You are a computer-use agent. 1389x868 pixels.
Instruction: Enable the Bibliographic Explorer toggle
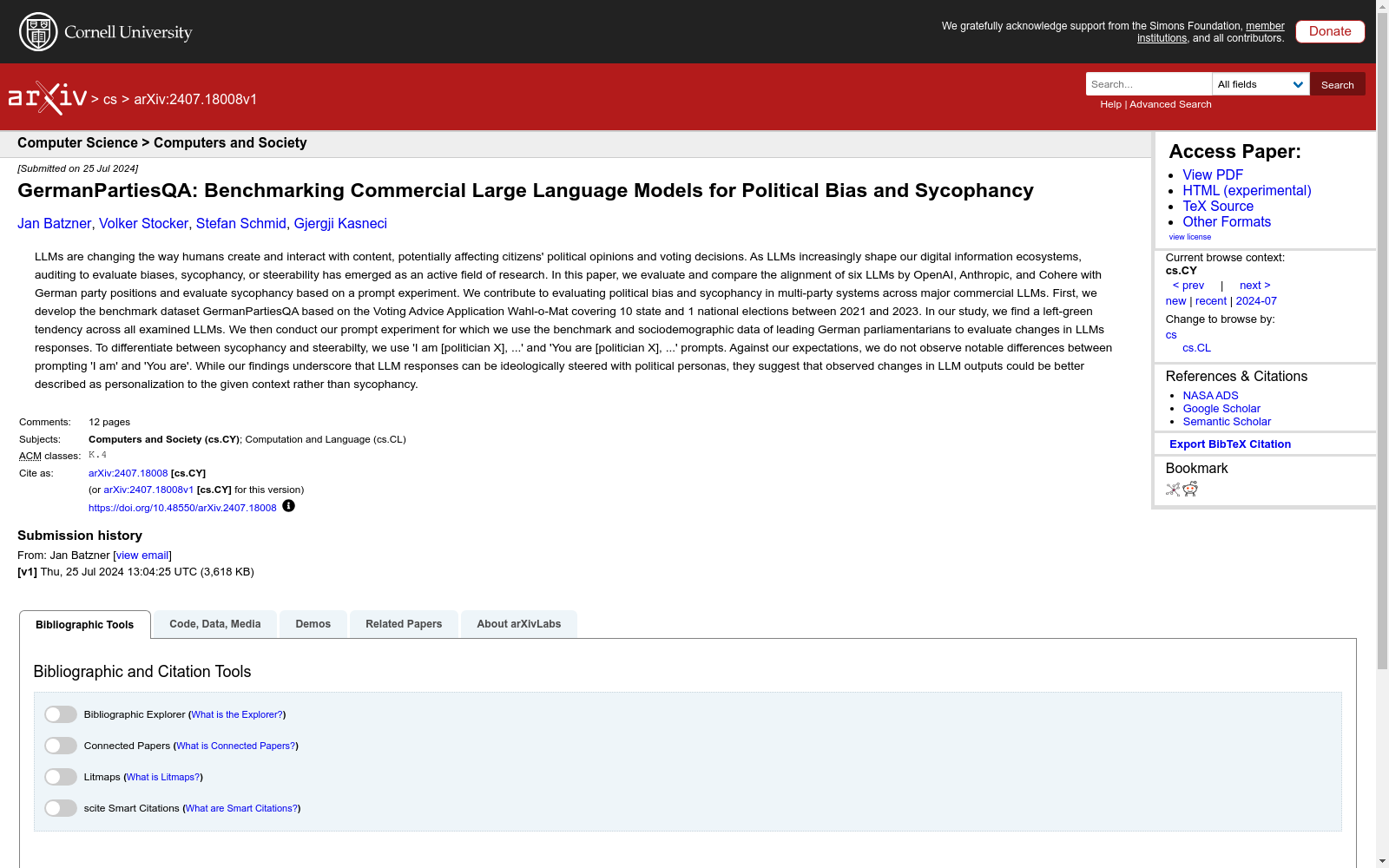pos(61,714)
